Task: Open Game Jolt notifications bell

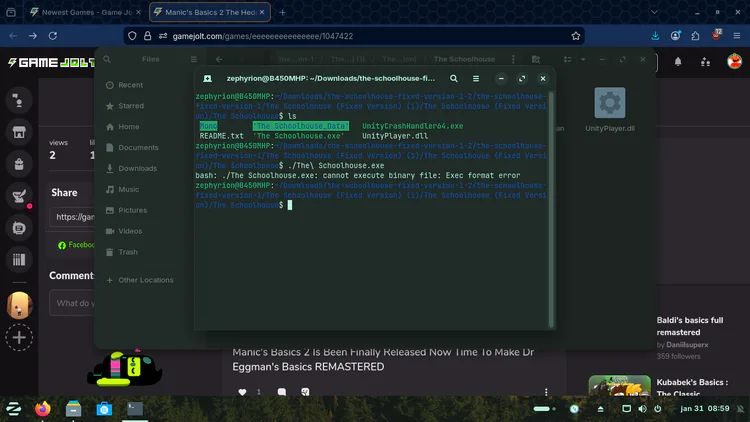Action: [678, 62]
